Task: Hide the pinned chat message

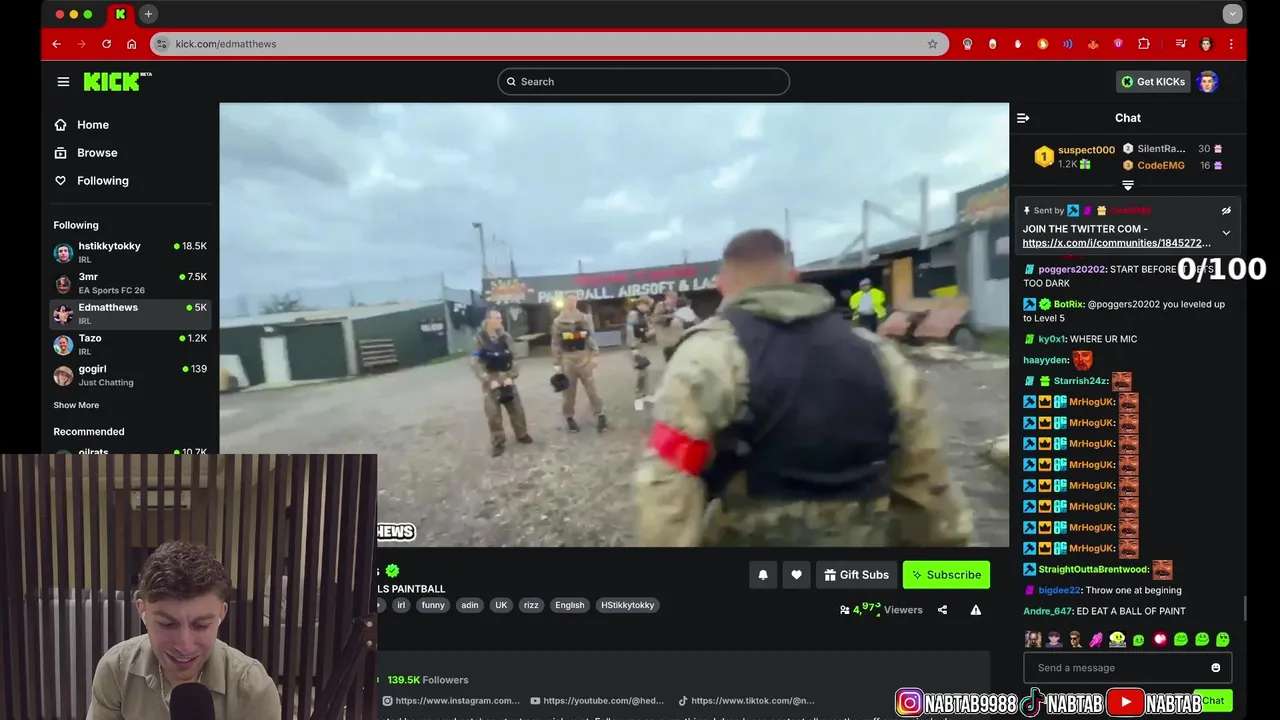Action: click(x=1226, y=211)
